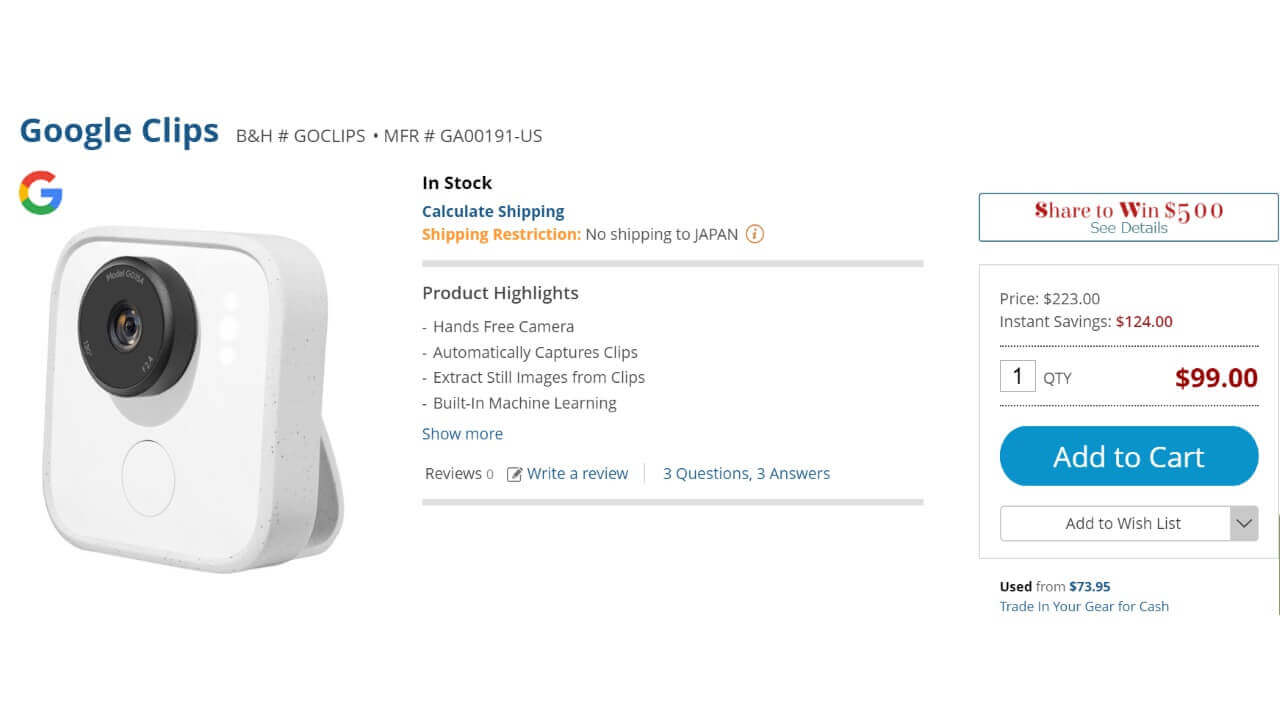
Task: Click Trade In Your Gear for Cash
Action: coord(1084,606)
